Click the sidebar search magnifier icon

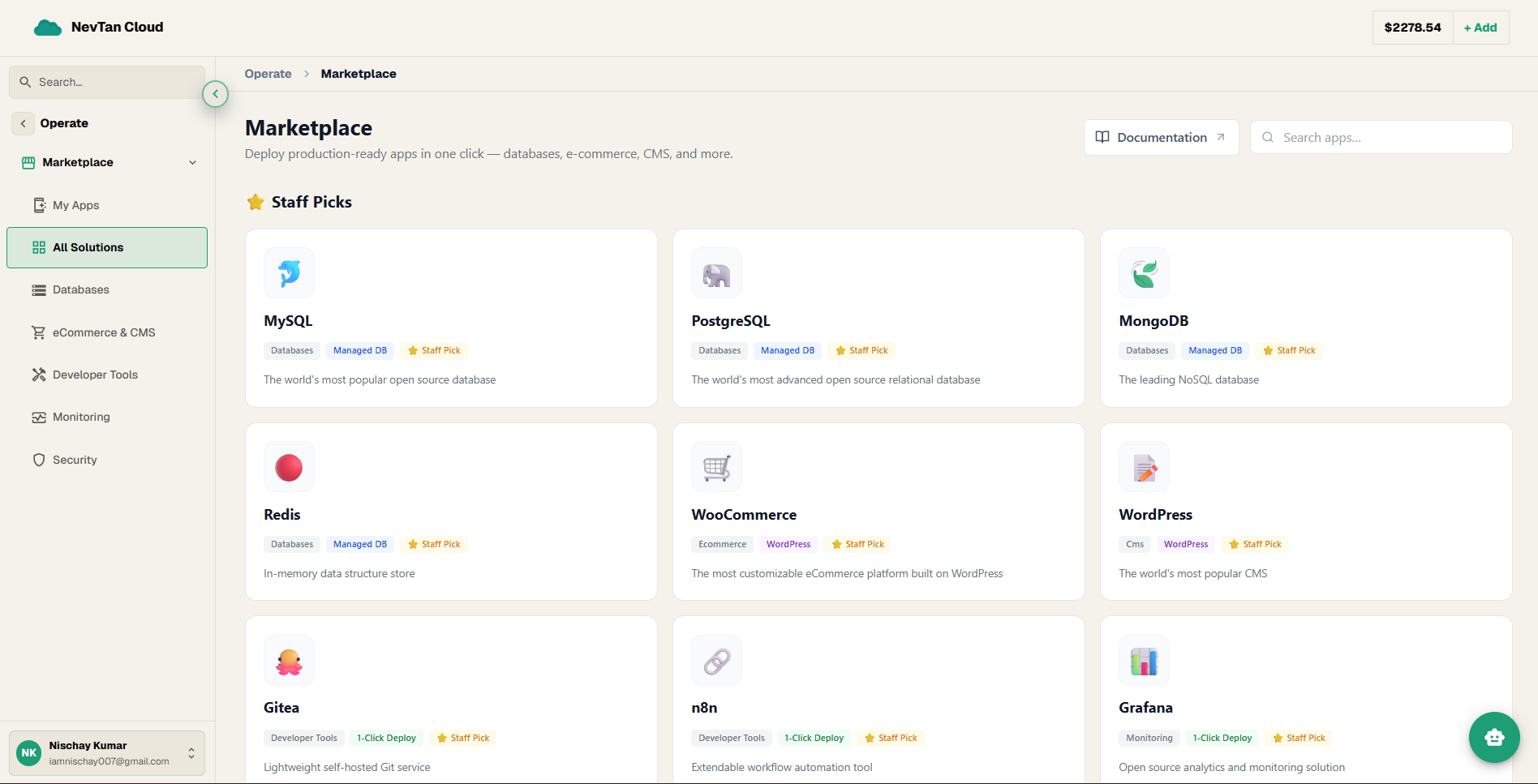click(x=25, y=82)
